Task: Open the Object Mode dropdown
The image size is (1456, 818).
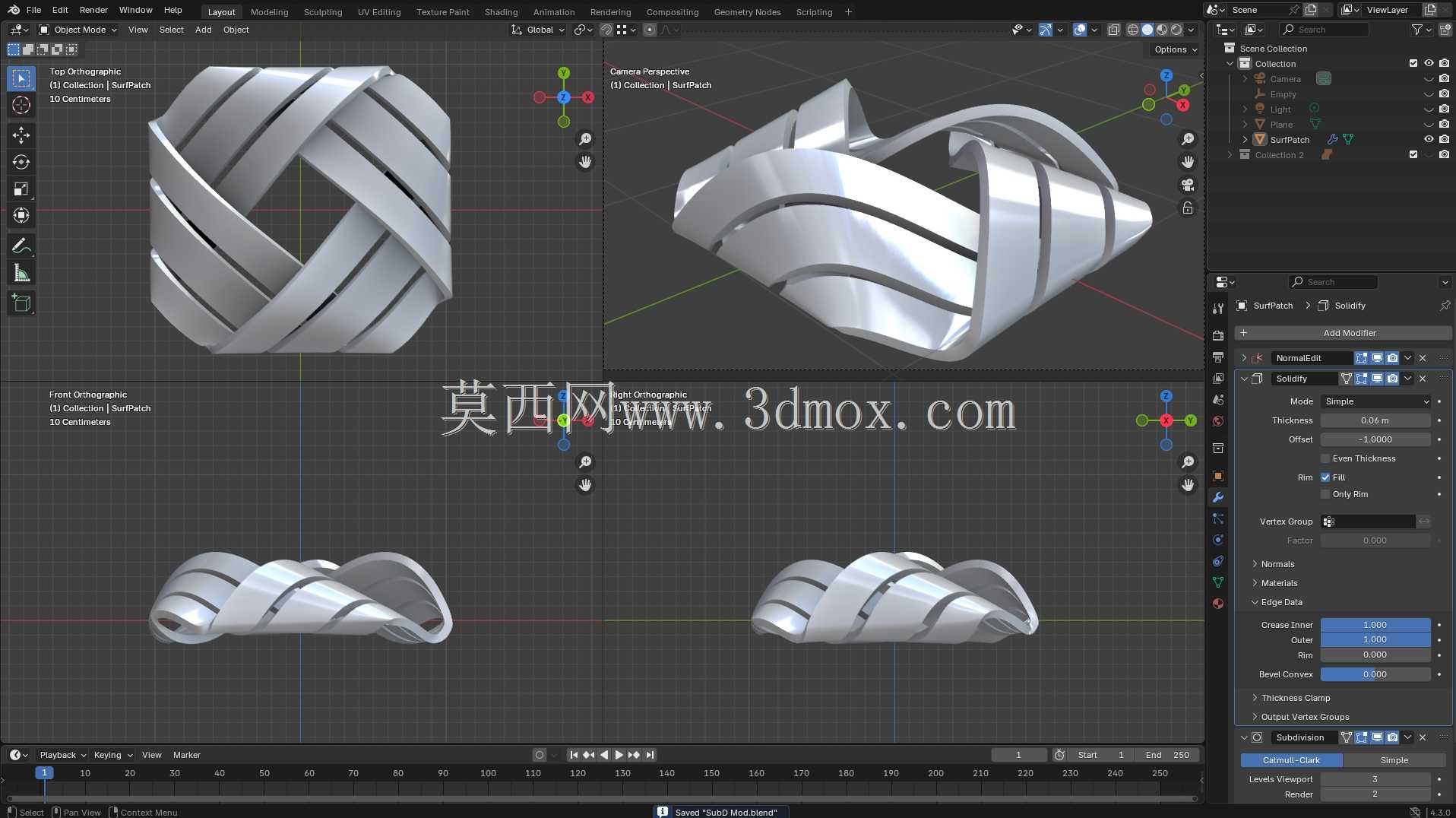Action: click(78, 30)
